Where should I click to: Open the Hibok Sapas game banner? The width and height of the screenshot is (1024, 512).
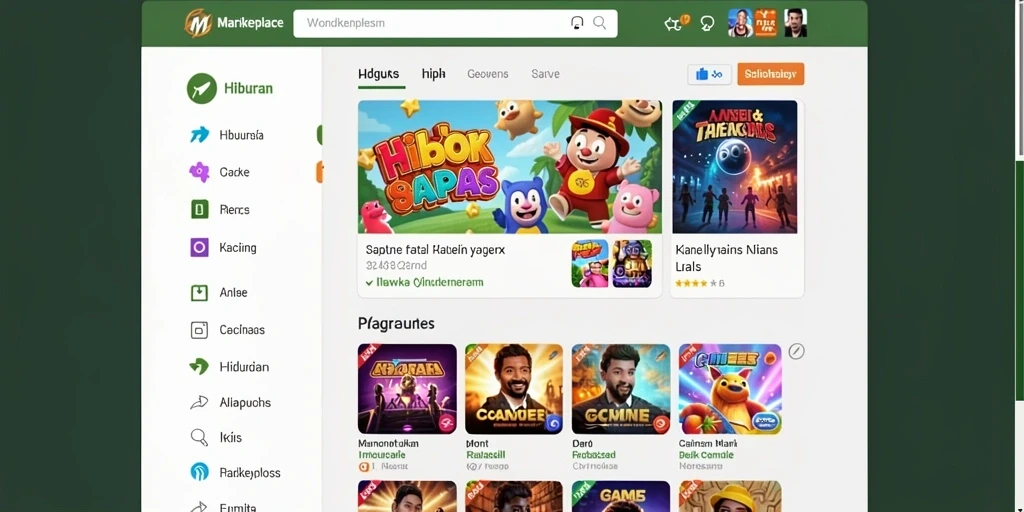click(509, 167)
